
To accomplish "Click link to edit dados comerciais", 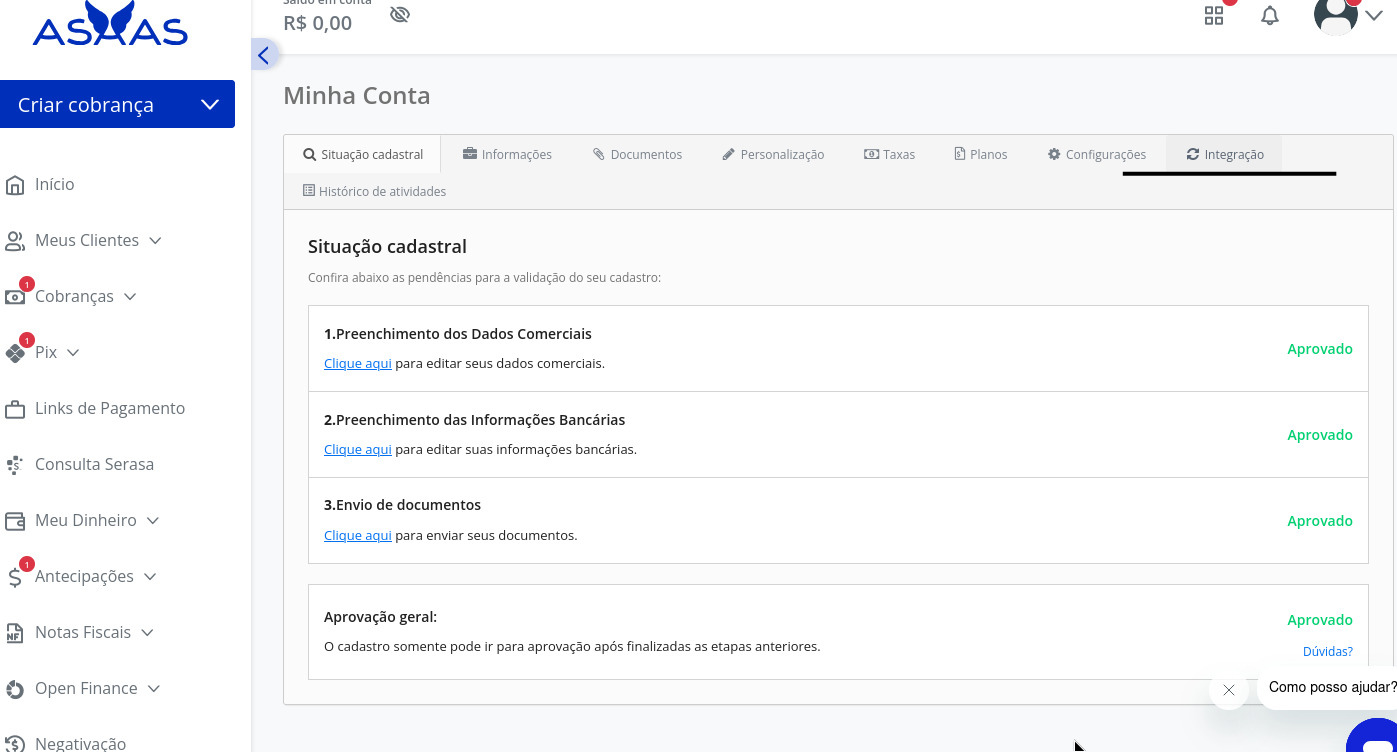I will [357, 364].
